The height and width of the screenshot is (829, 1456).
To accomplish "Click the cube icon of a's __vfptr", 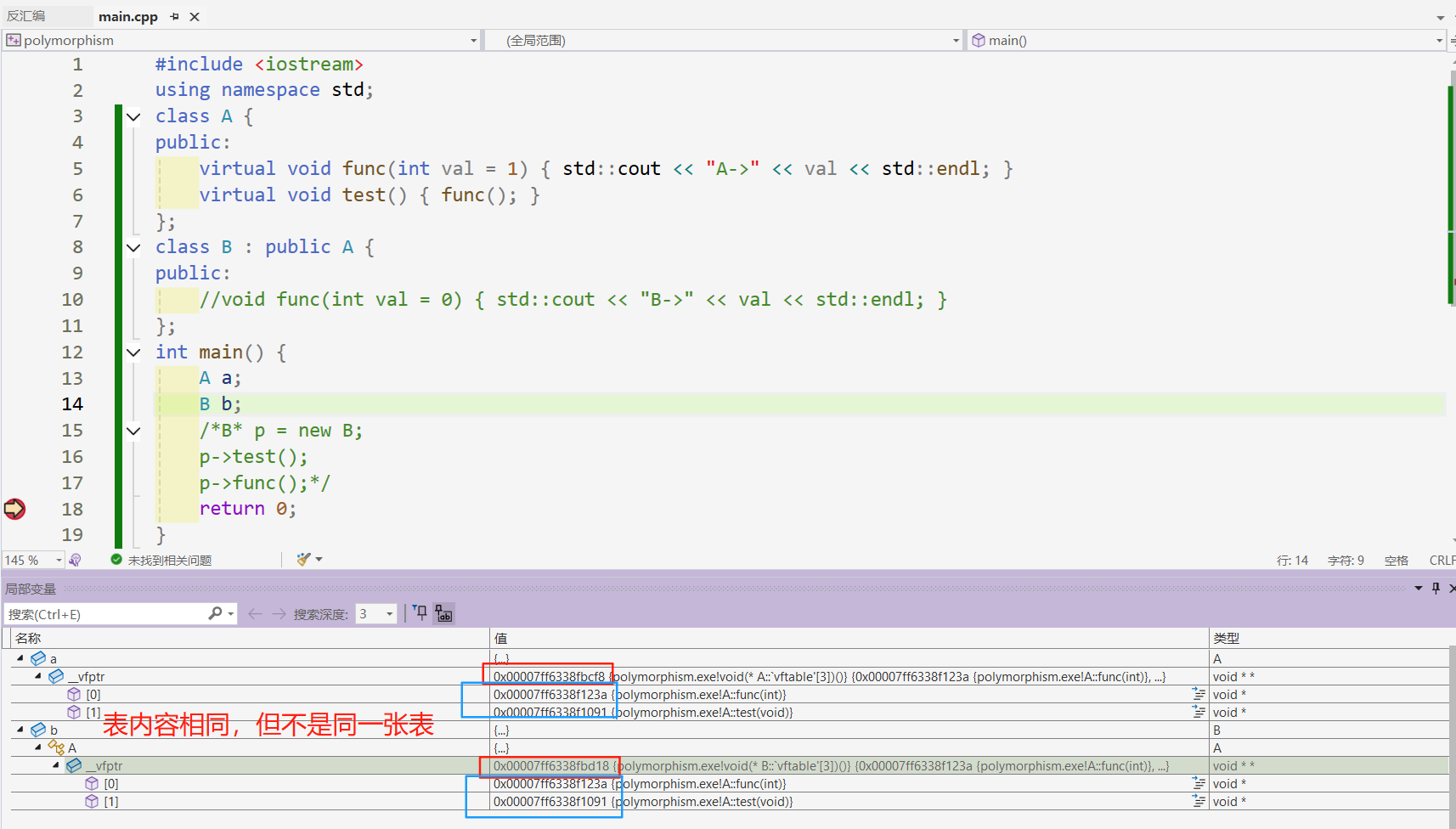I will point(56,676).
